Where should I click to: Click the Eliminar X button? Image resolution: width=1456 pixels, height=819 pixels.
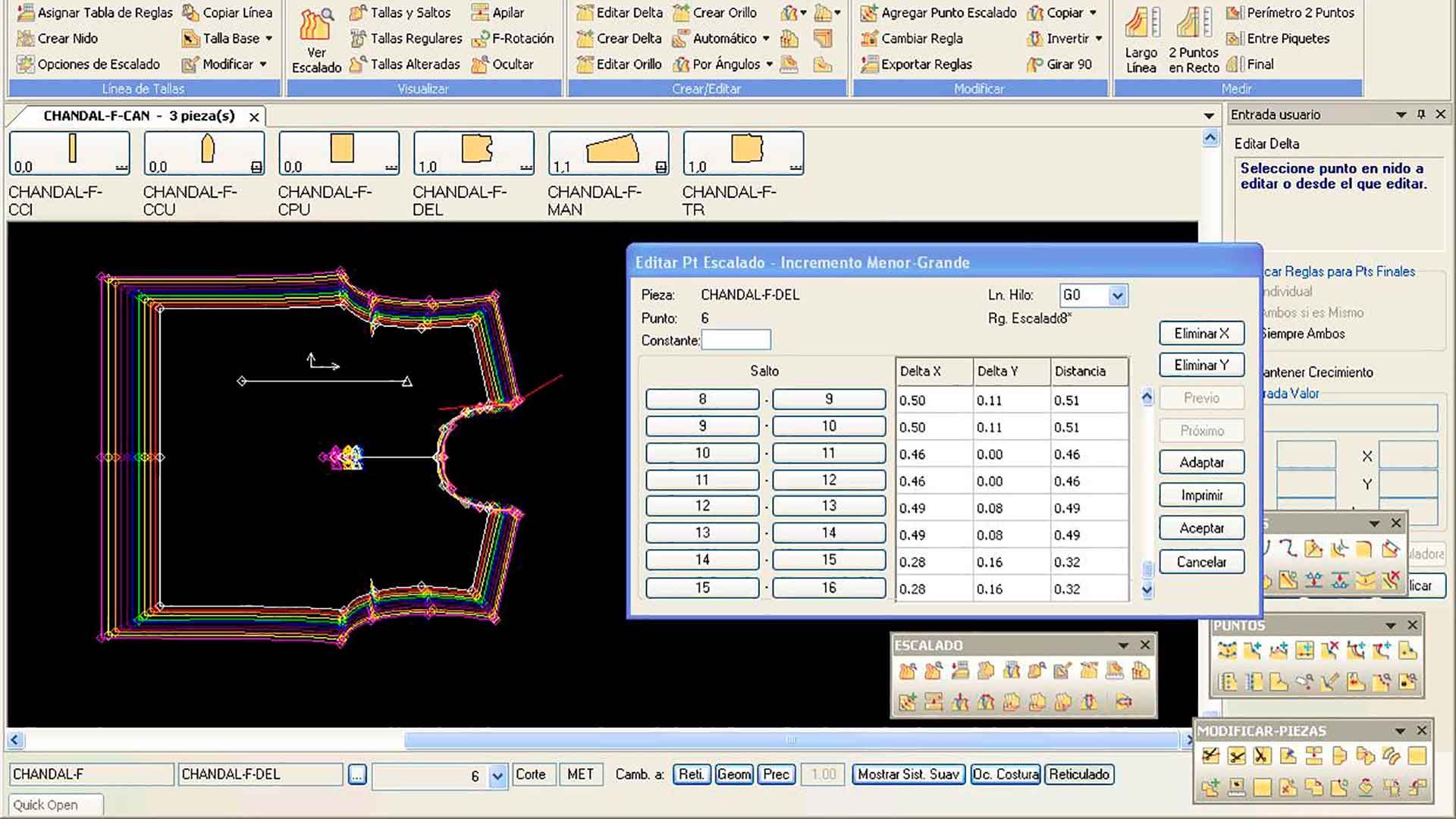click(x=1201, y=334)
